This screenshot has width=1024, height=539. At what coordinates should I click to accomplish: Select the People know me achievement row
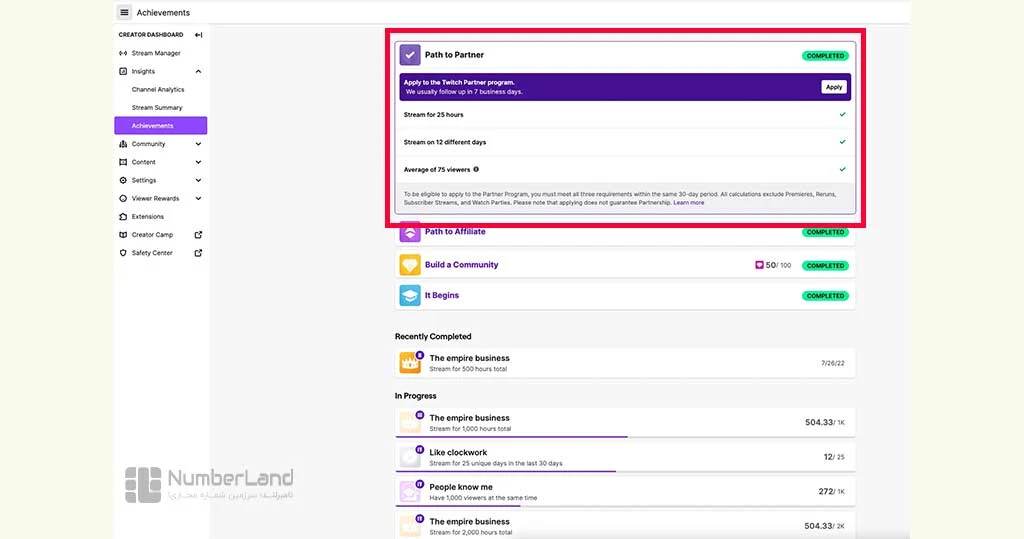(625, 491)
